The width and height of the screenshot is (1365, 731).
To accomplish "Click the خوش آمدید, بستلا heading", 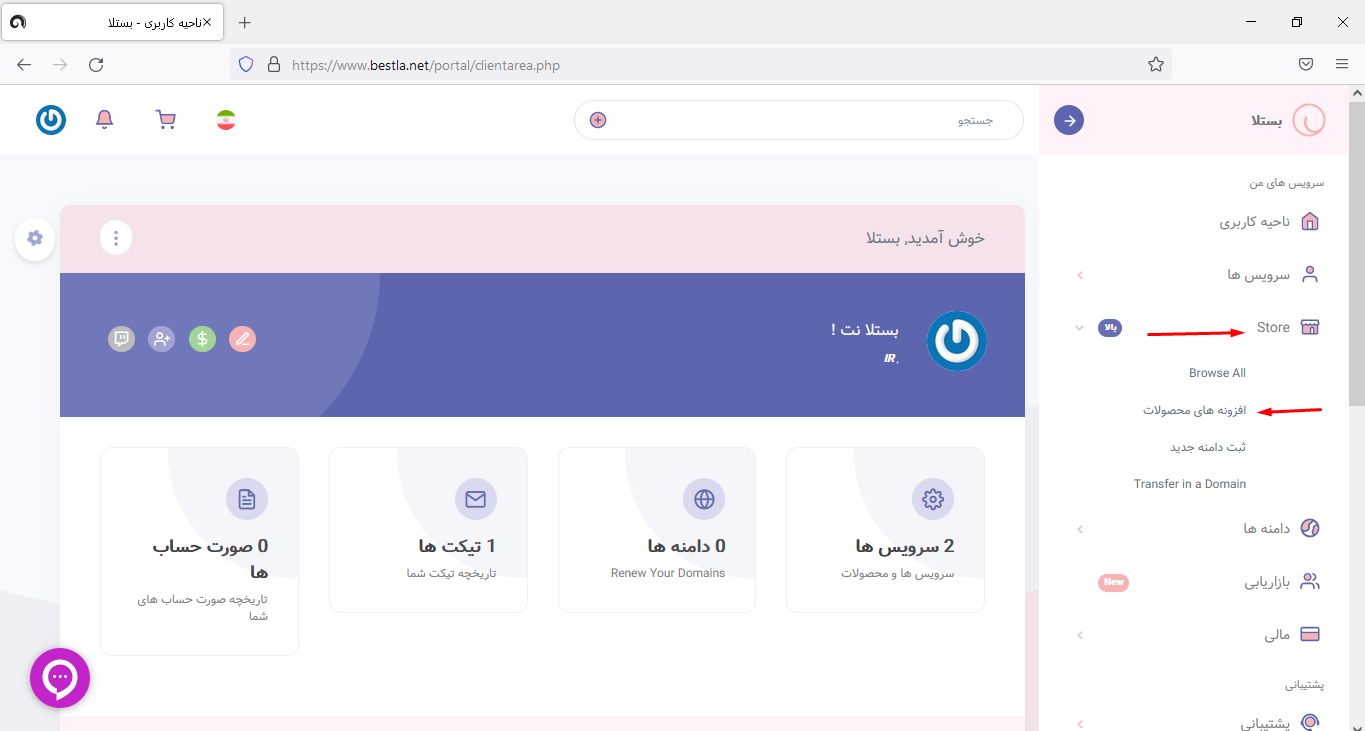I will click(925, 238).
